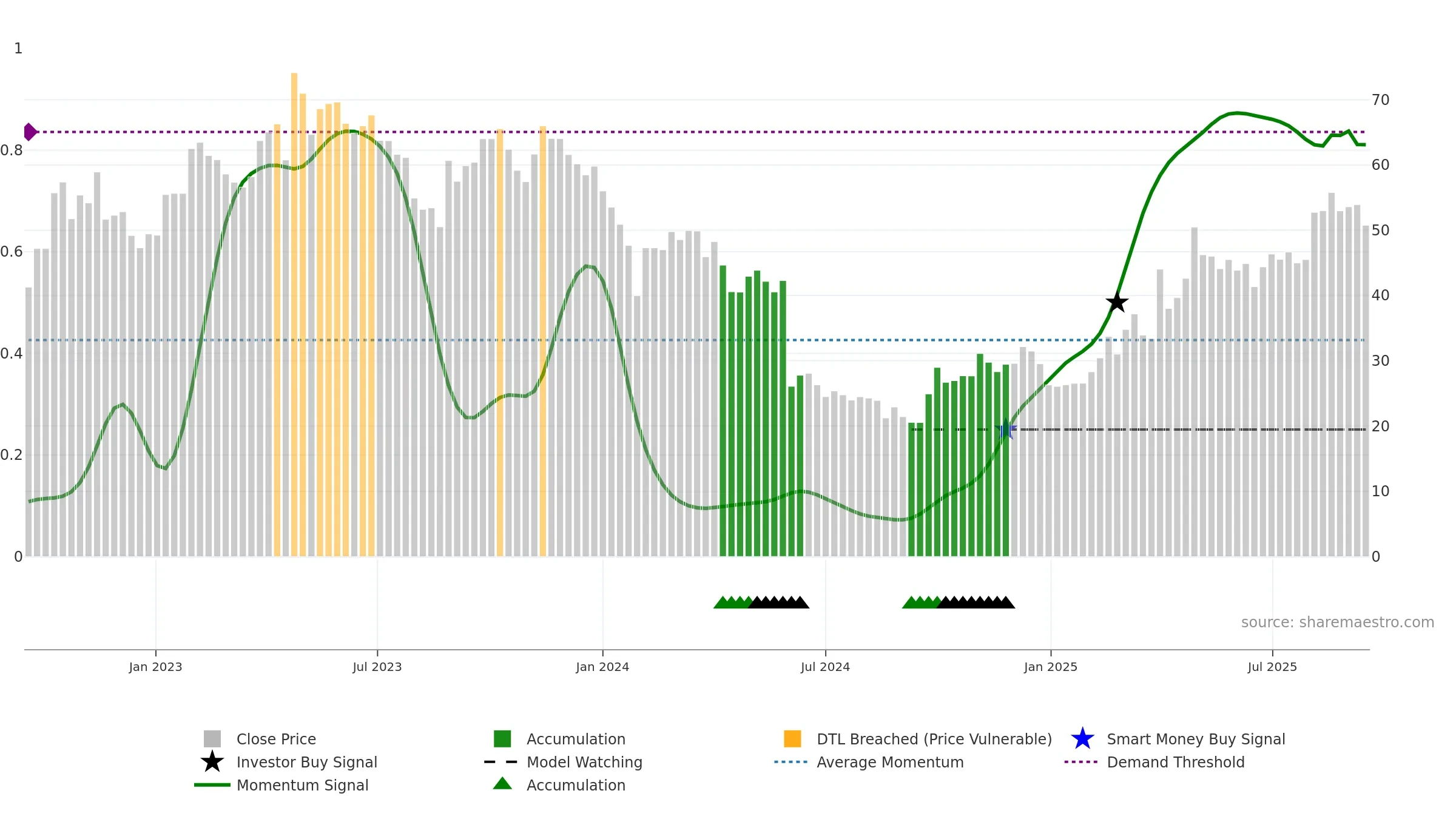Toggle the Smart Money Buy Signal legend label

coord(1196,739)
